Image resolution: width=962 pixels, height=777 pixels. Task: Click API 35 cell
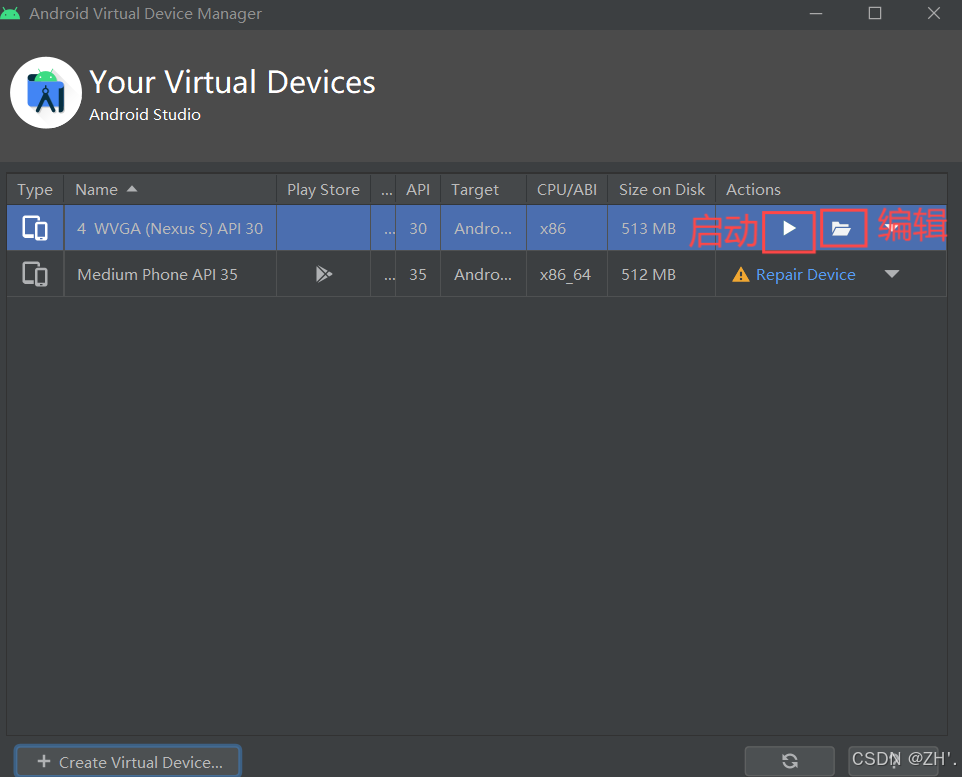[x=418, y=274]
